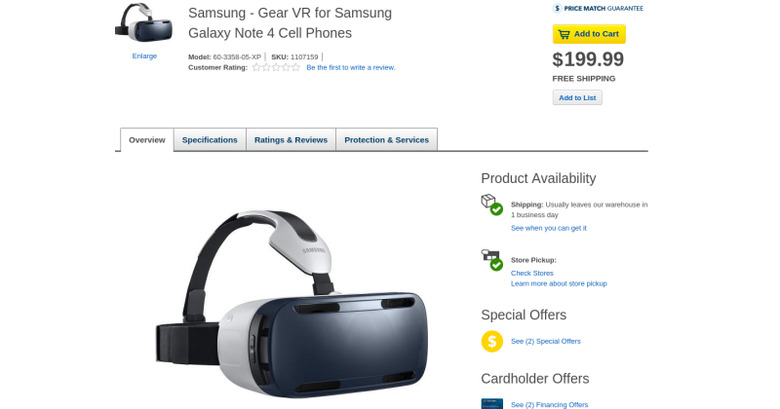Click the Enlarge link under thumbnail
The image size is (780, 409).
144,56
